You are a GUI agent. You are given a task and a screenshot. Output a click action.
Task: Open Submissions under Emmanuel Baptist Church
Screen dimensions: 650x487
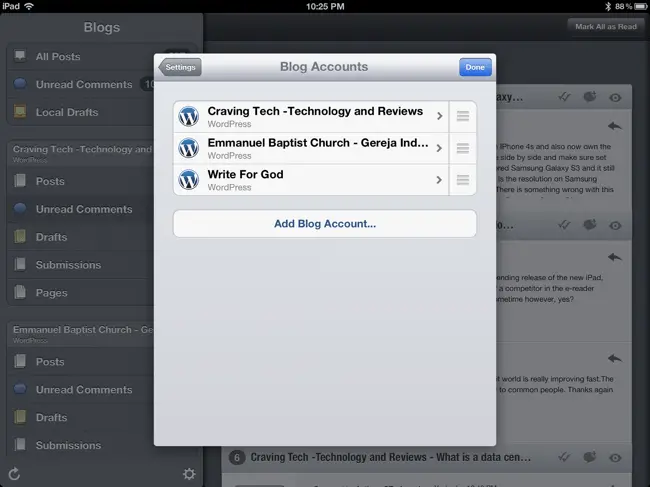81,445
